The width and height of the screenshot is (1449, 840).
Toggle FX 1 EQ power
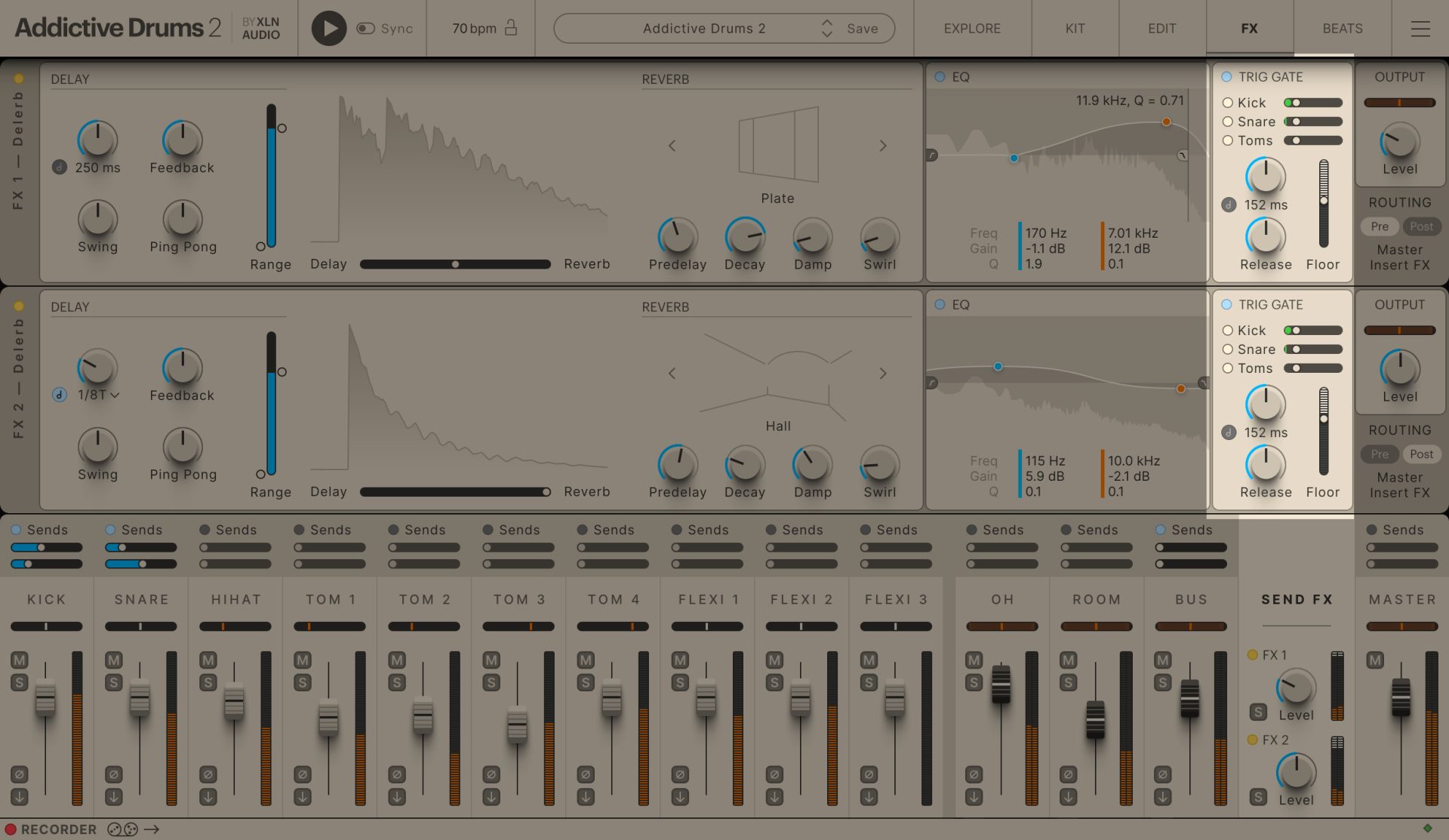(x=940, y=76)
